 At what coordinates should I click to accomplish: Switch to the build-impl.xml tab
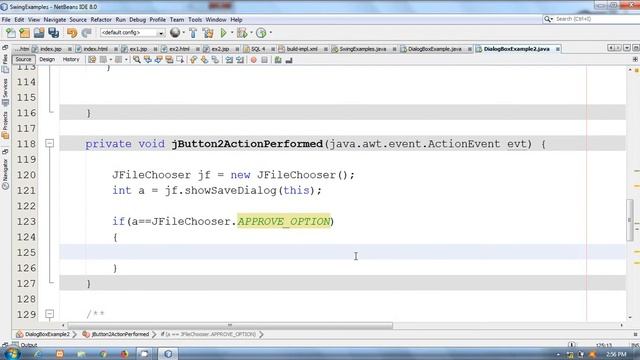302,49
